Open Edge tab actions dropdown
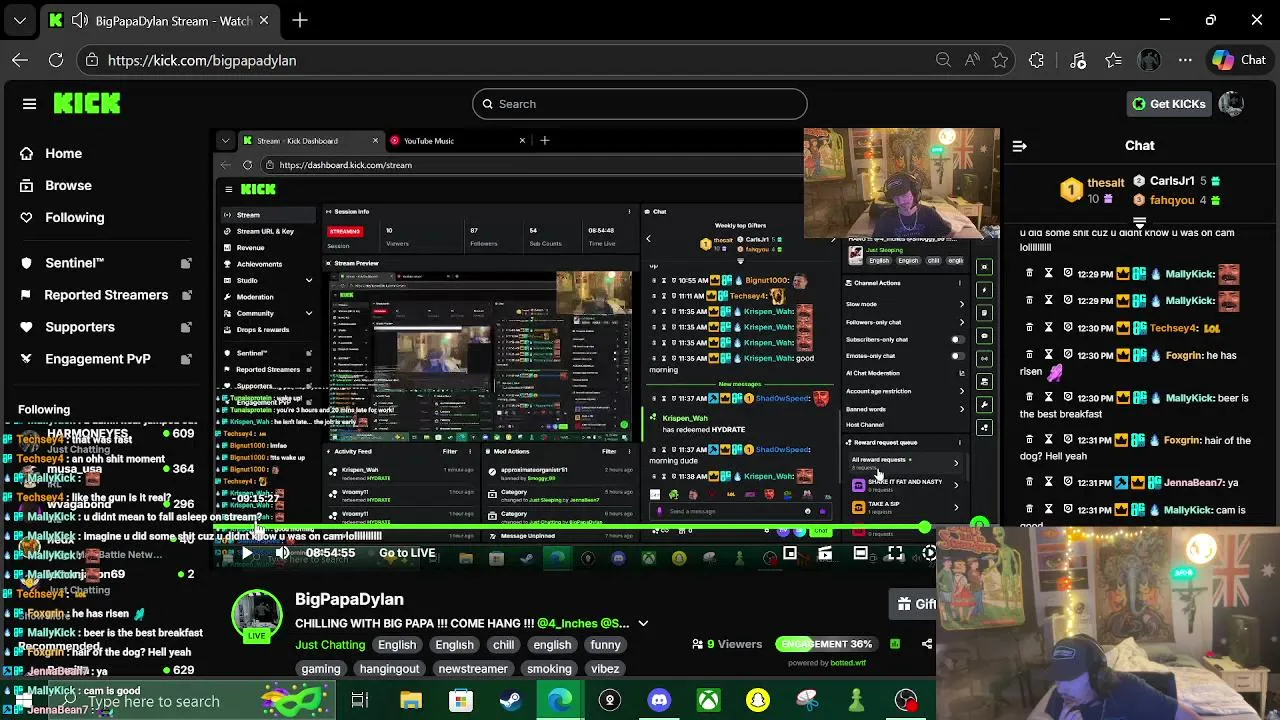Viewport: 1280px width, 720px height. coord(20,20)
